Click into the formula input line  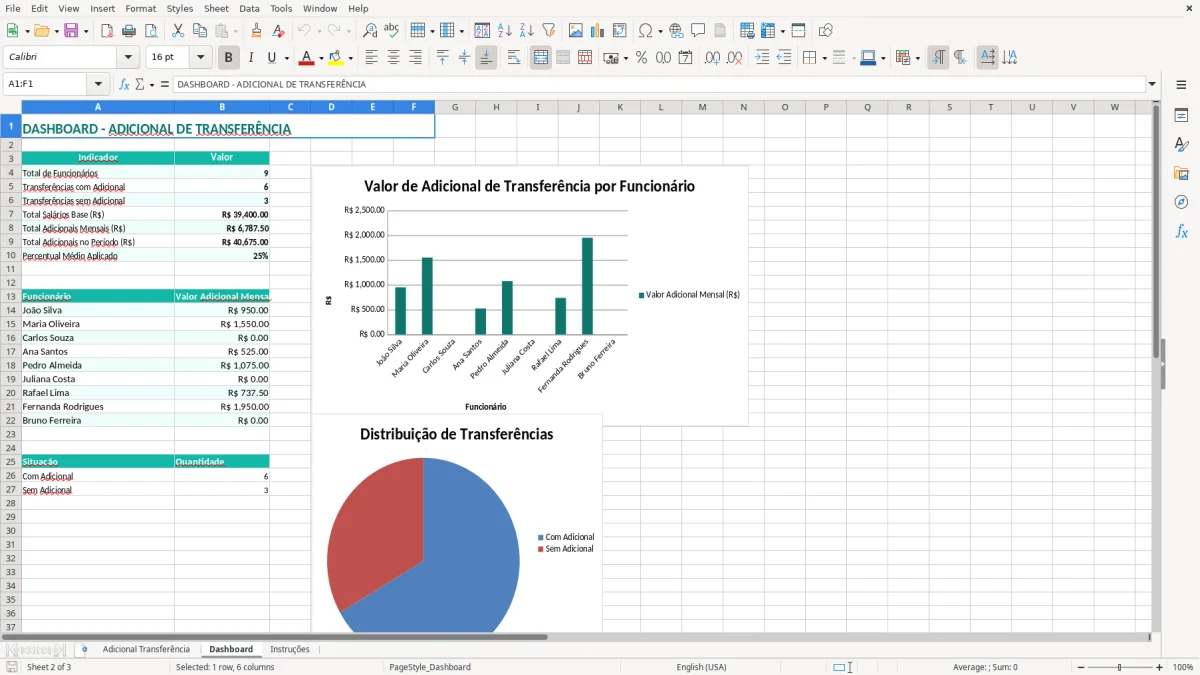658,85
